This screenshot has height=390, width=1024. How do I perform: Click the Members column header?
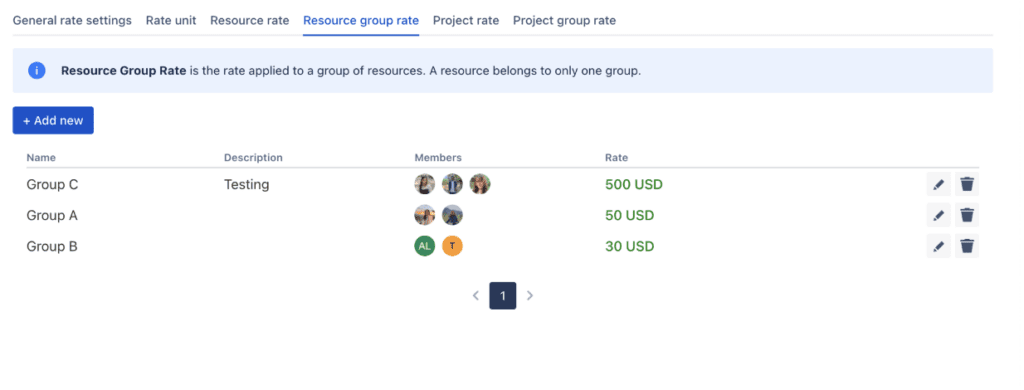coord(438,157)
